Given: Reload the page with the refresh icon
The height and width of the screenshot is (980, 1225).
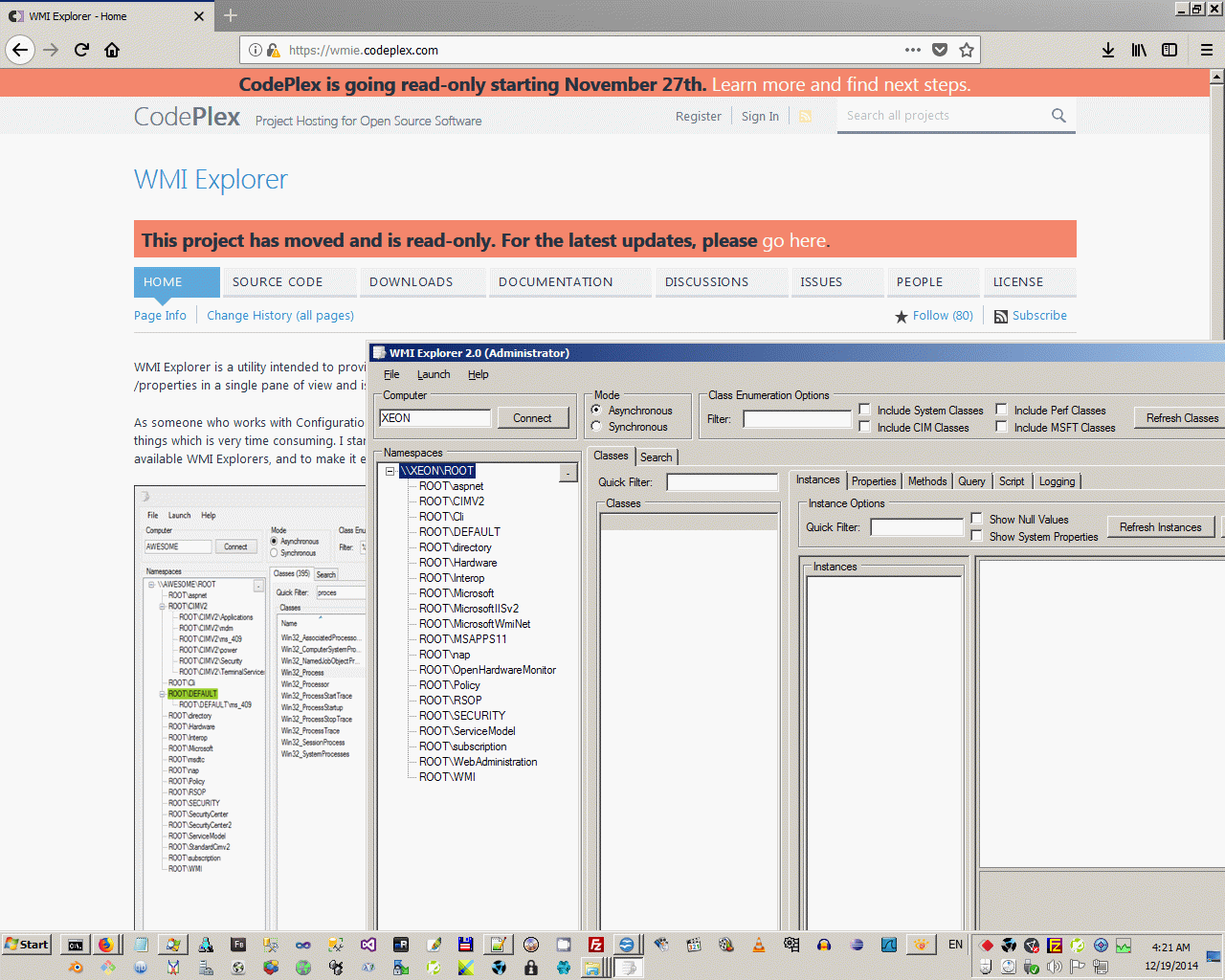Looking at the screenshot, I should tap(81, 50).
